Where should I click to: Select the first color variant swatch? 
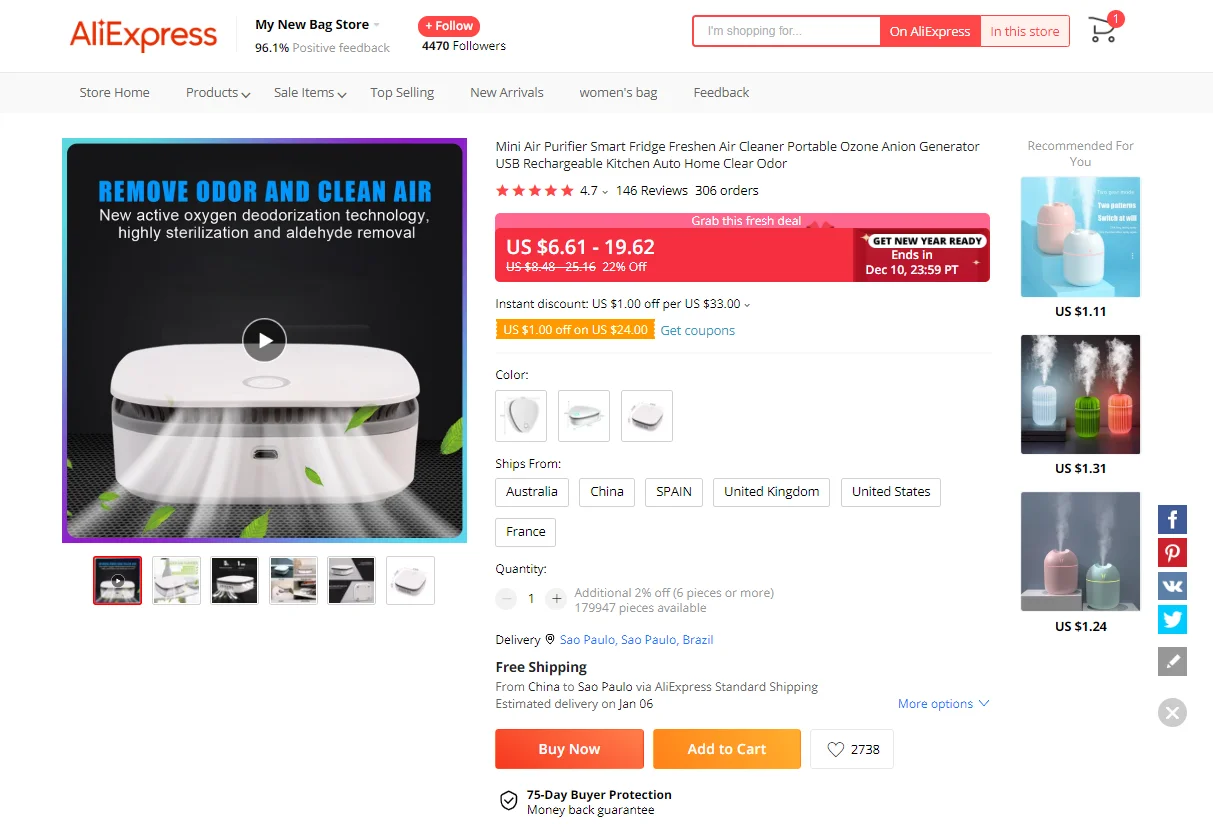(521, 416)
